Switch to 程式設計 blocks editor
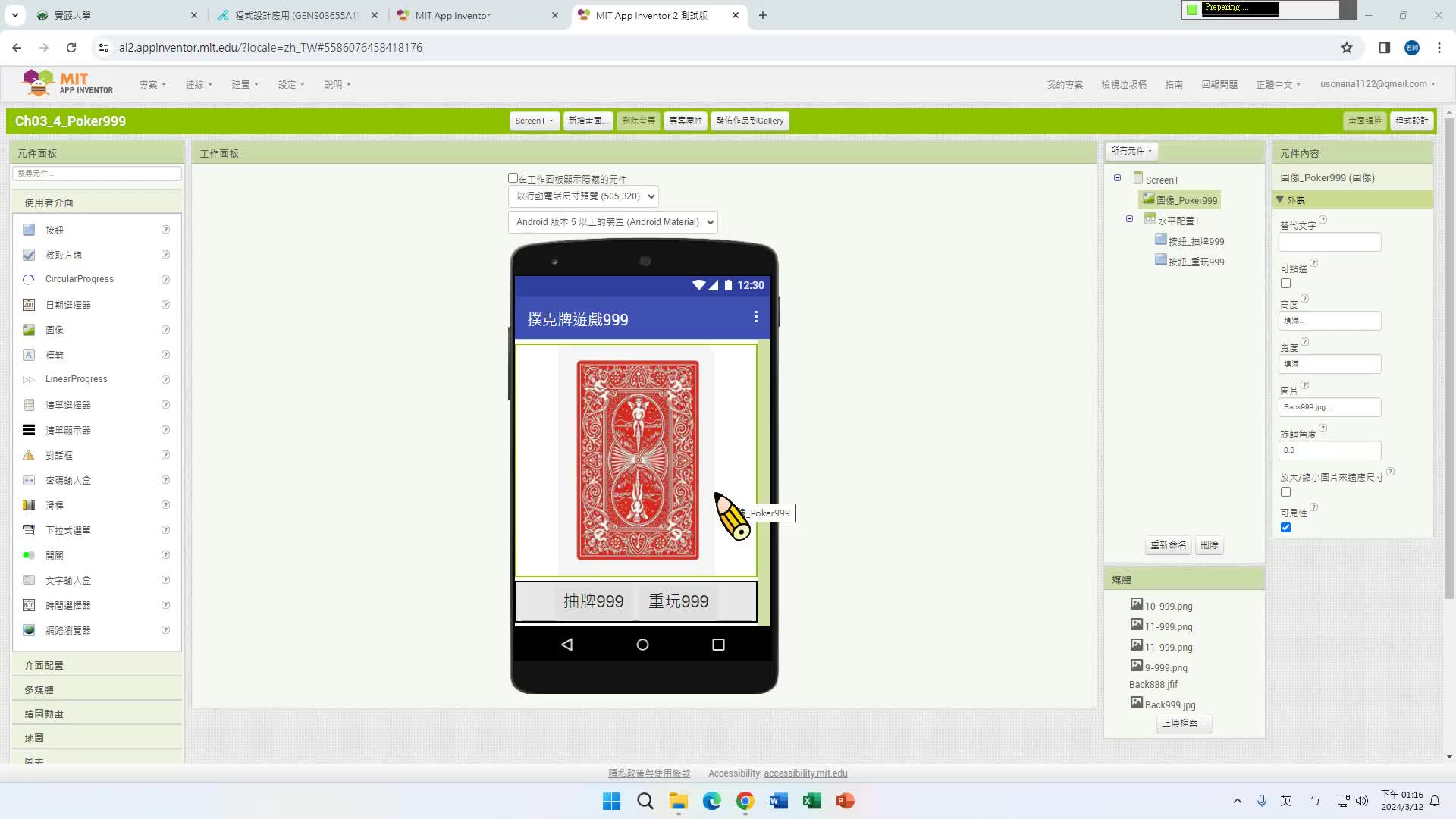The height and width of the screenshot is (819, 1456). pyautogui.click(x=1411, y=121)
